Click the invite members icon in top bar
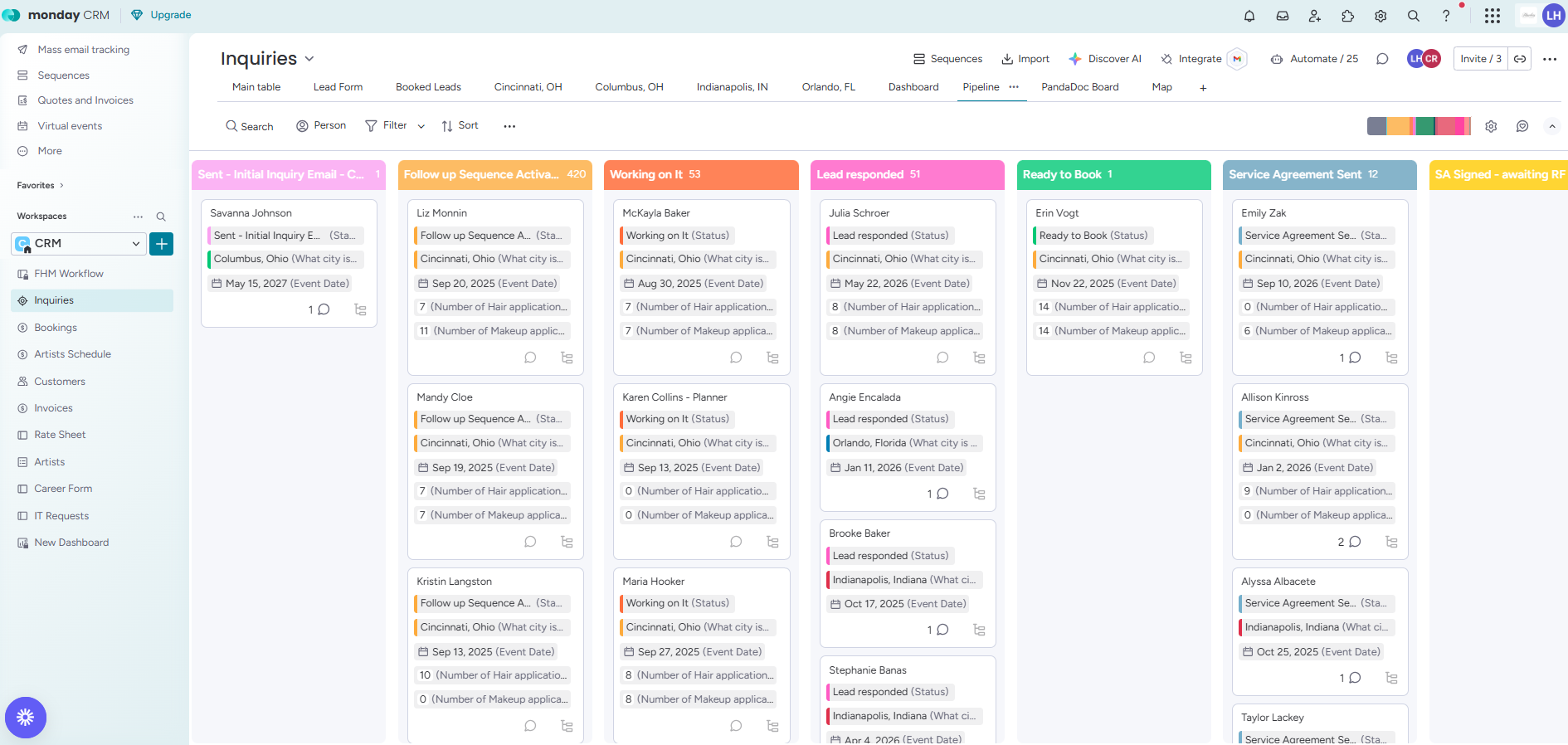 [1315, 16]
